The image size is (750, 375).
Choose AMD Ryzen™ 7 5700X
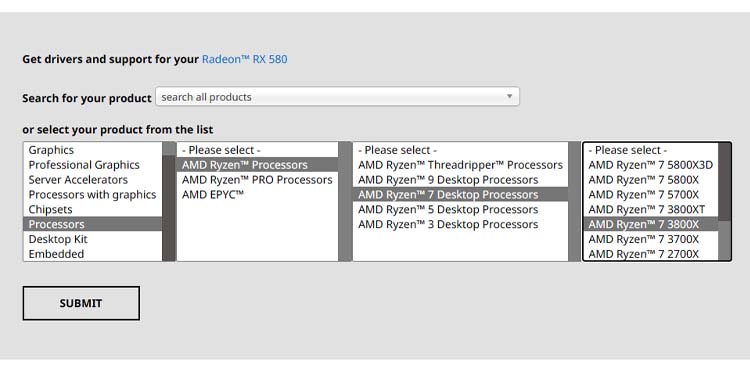point(651,195)
